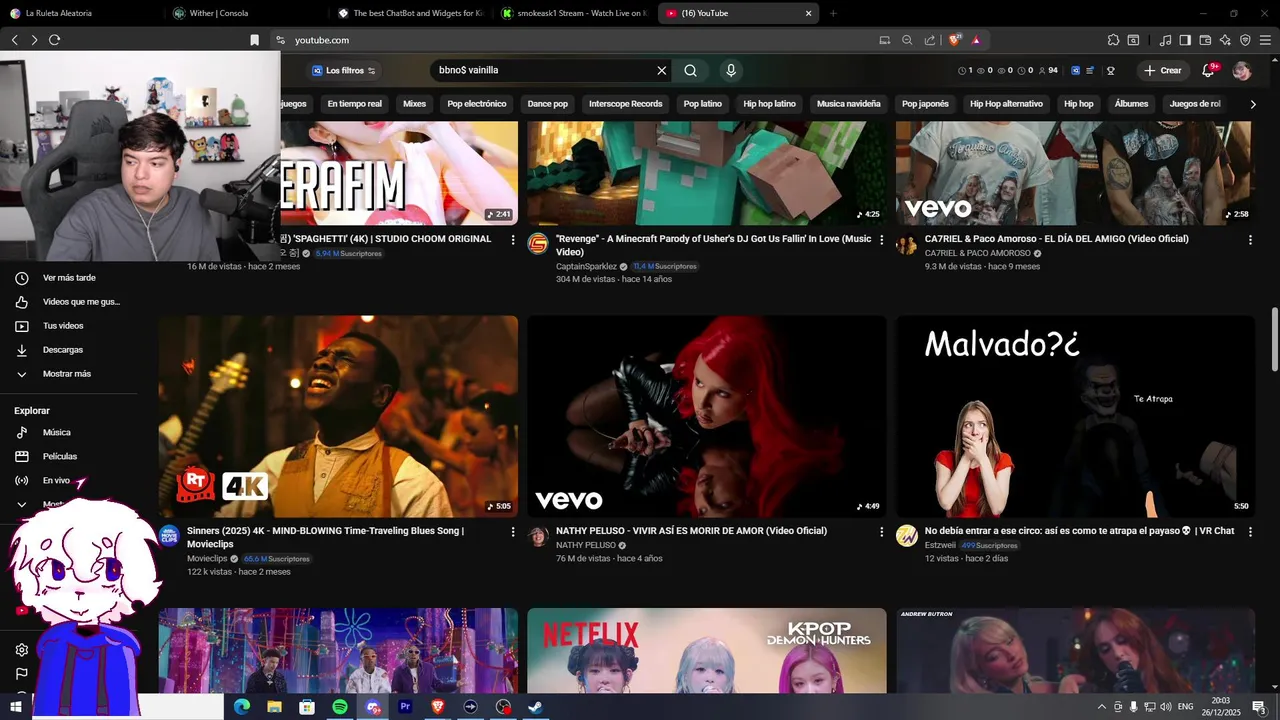The image size is (1280, 720).
Task: Open the YouTube notifications bell
Action: (1208, 70)
